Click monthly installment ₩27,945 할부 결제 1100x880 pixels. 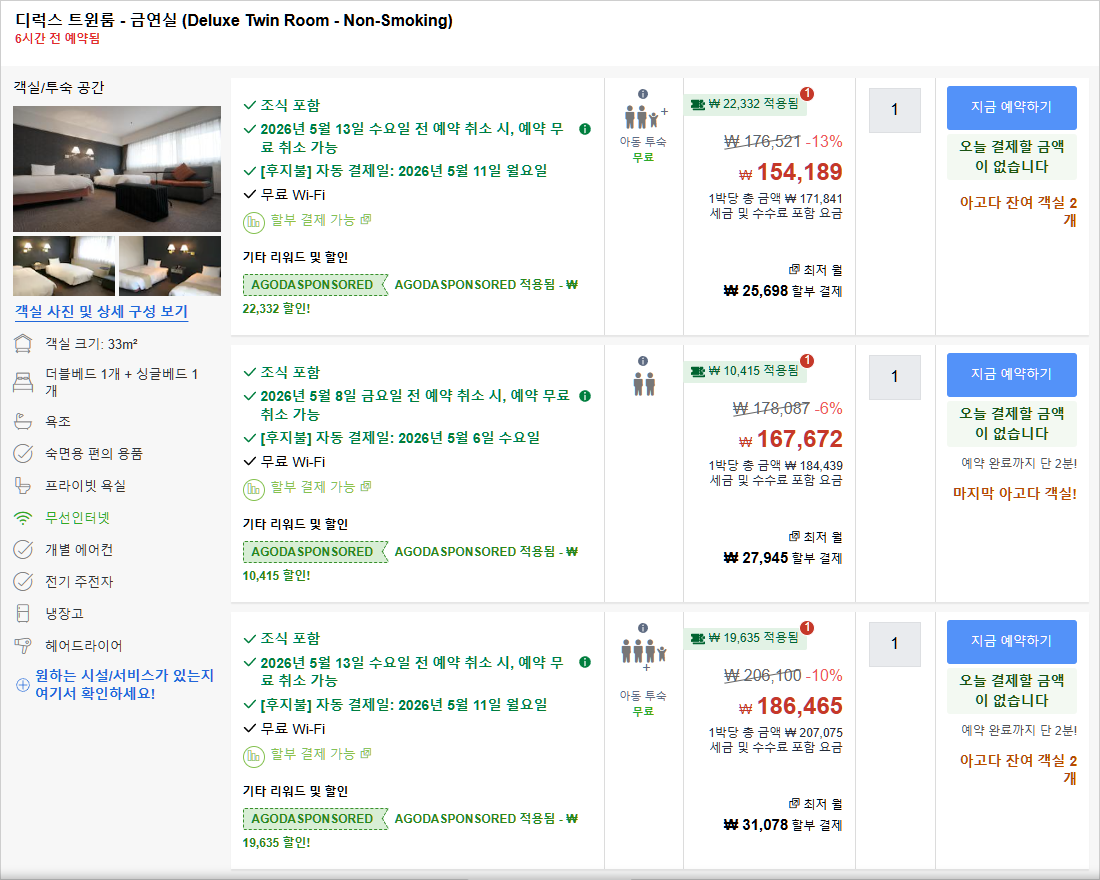(783, 558)
